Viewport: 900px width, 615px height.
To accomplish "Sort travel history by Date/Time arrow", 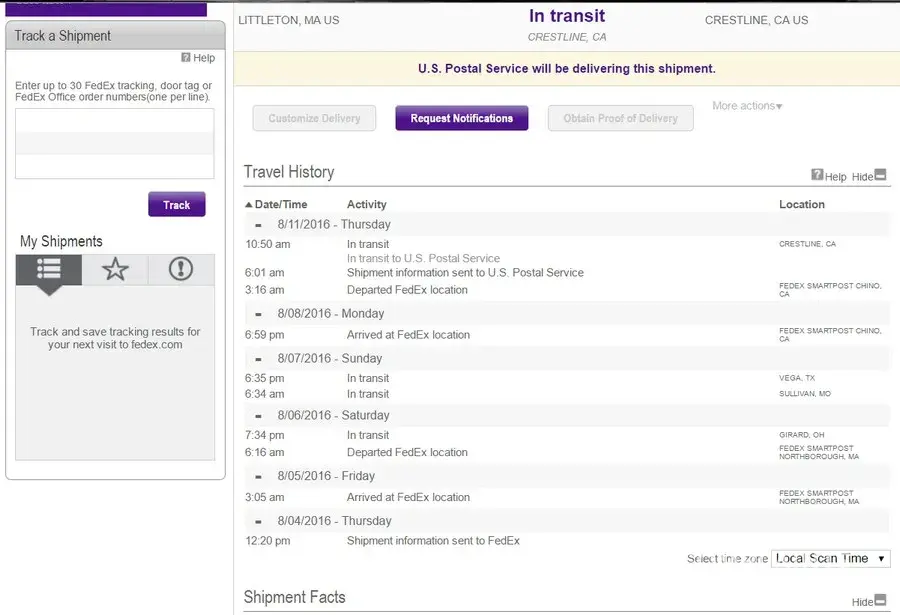I will (249, 204).
